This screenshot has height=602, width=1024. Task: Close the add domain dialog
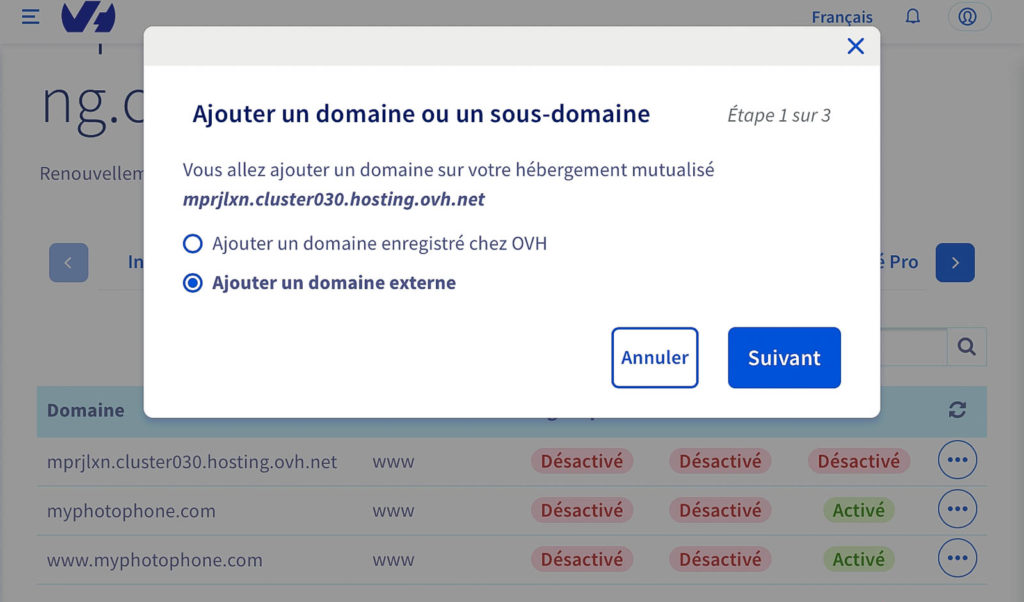(x=856, y=46)
